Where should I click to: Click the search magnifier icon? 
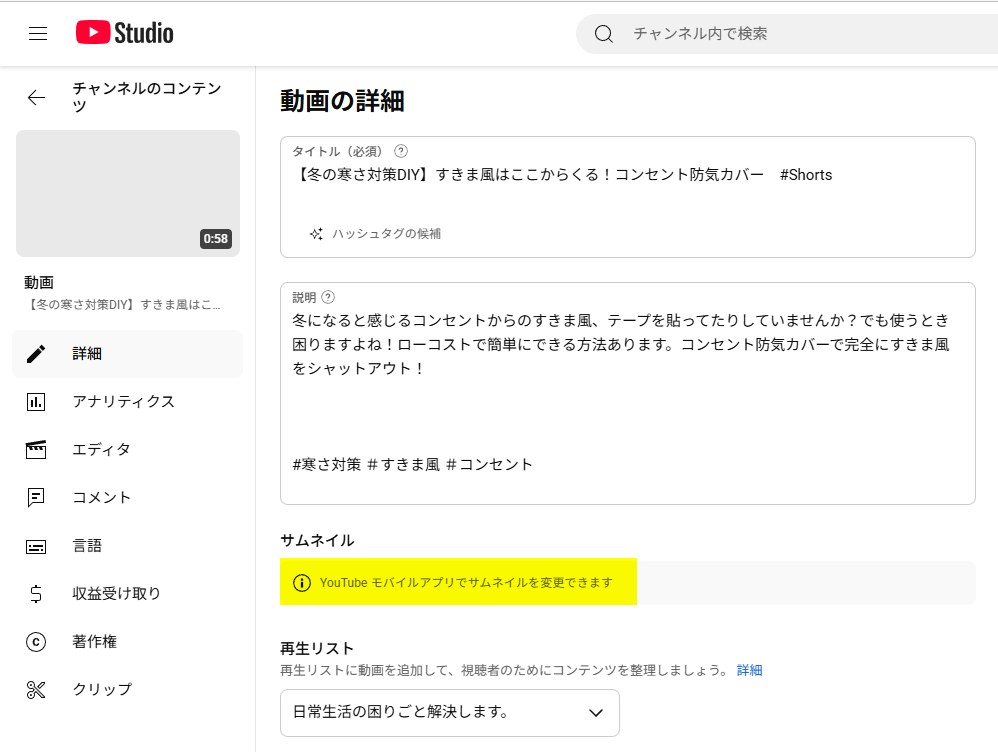602,33
